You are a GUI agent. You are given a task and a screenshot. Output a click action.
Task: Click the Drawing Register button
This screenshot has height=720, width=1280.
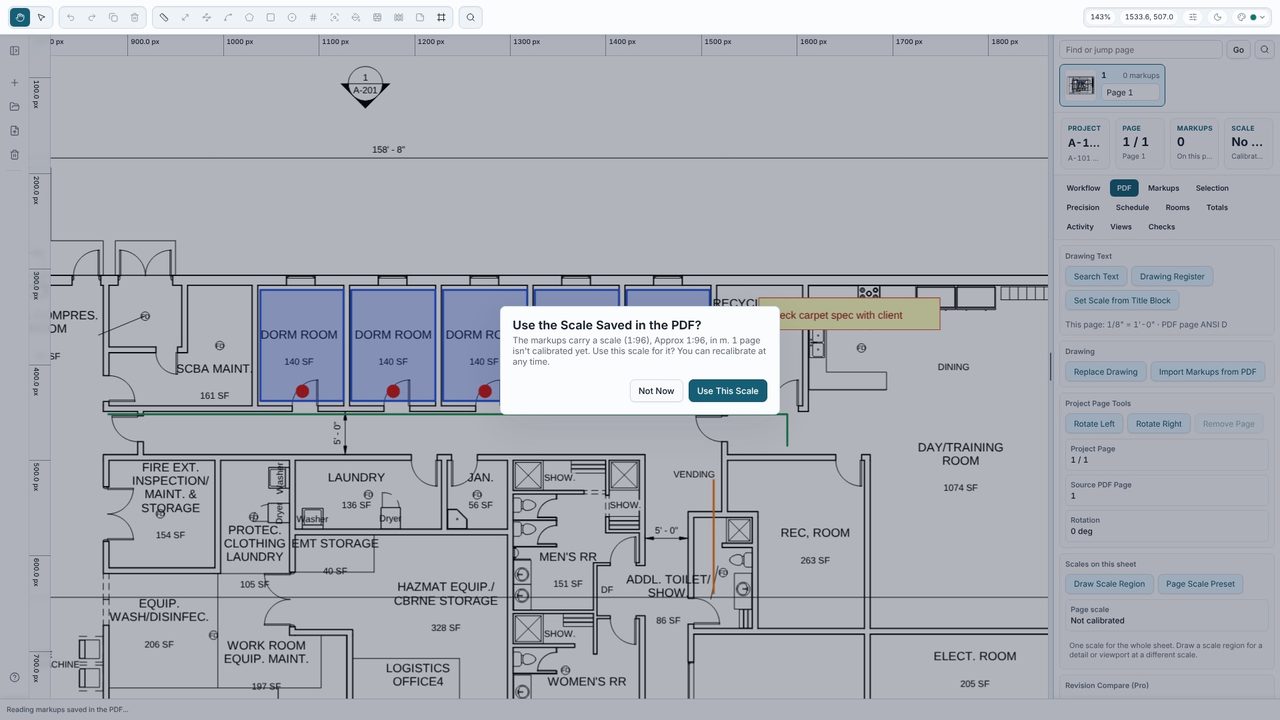[1172, 276]
